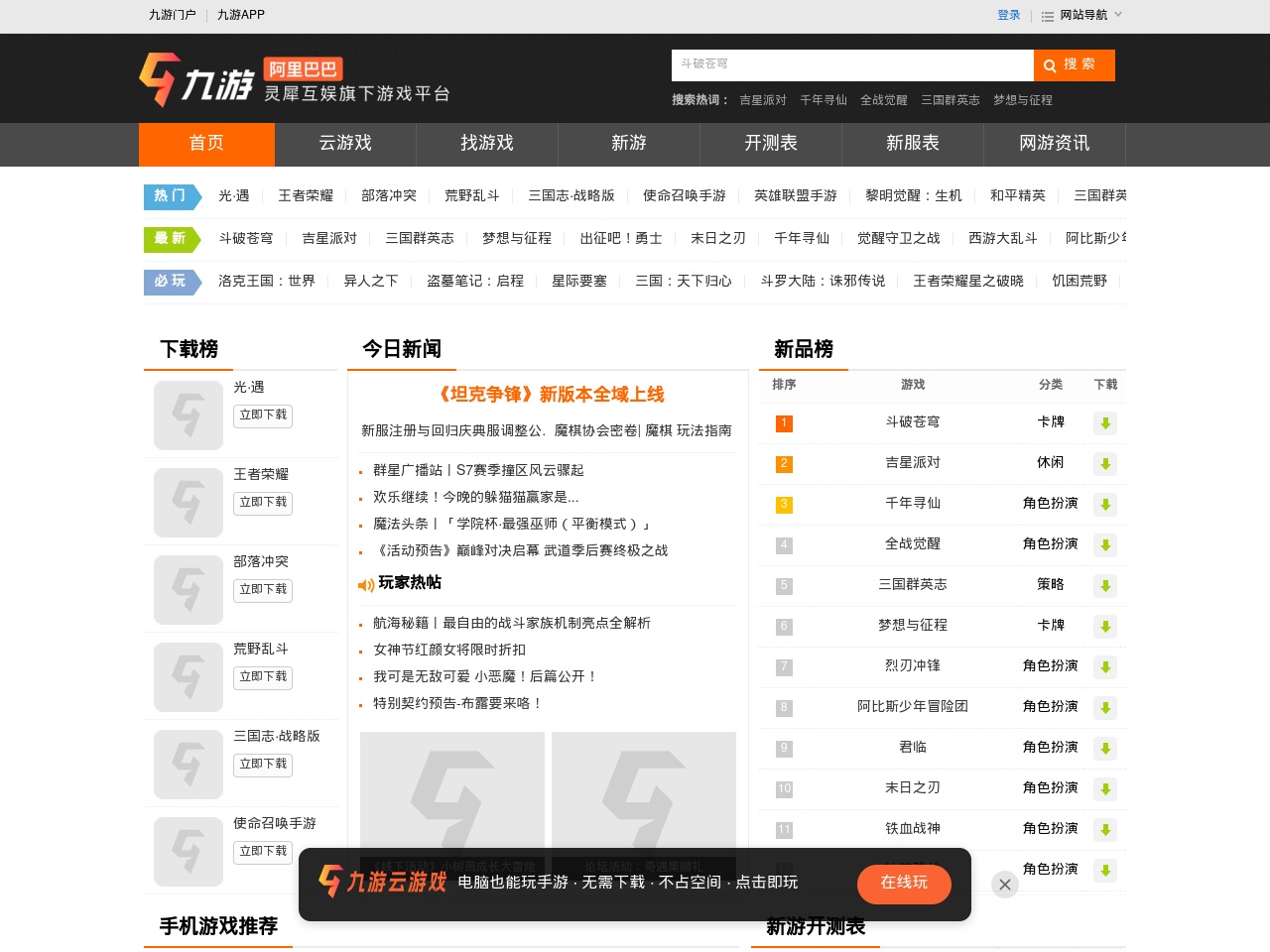Click the download arrow for 斗破苍穹
The height and width of the screenshot is (952, 1270).
pos(1105,424)
